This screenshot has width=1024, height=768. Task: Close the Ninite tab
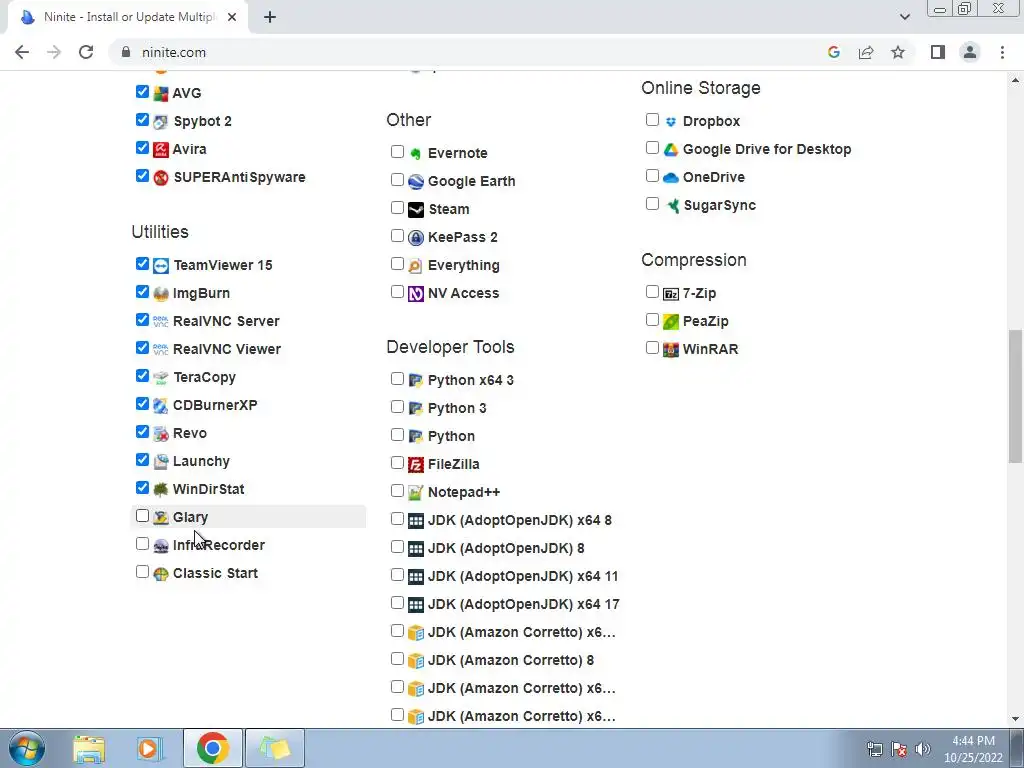tap(232, 17)
